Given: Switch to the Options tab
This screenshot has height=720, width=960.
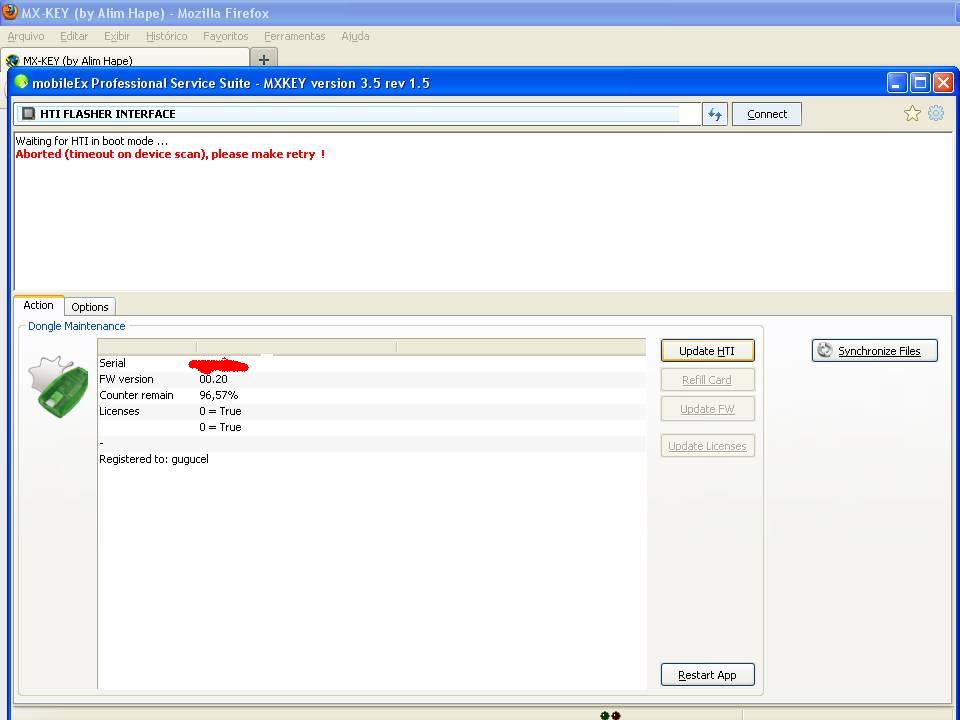Looking at the screenshot, I should tap(89, 307).
